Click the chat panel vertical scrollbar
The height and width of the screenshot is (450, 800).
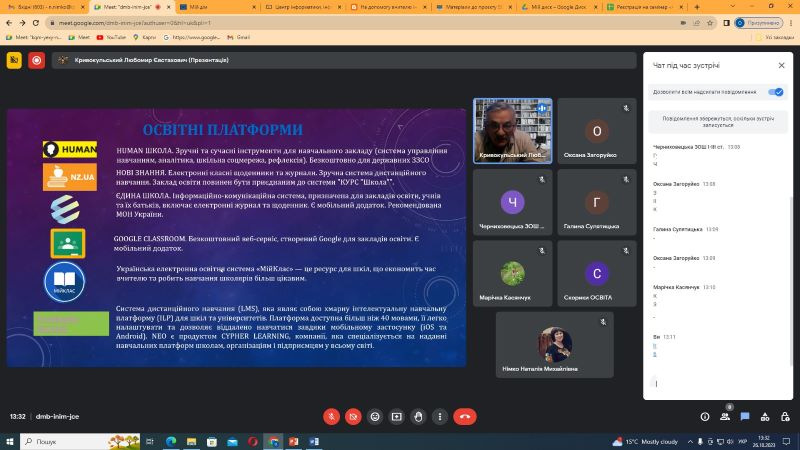791,281
